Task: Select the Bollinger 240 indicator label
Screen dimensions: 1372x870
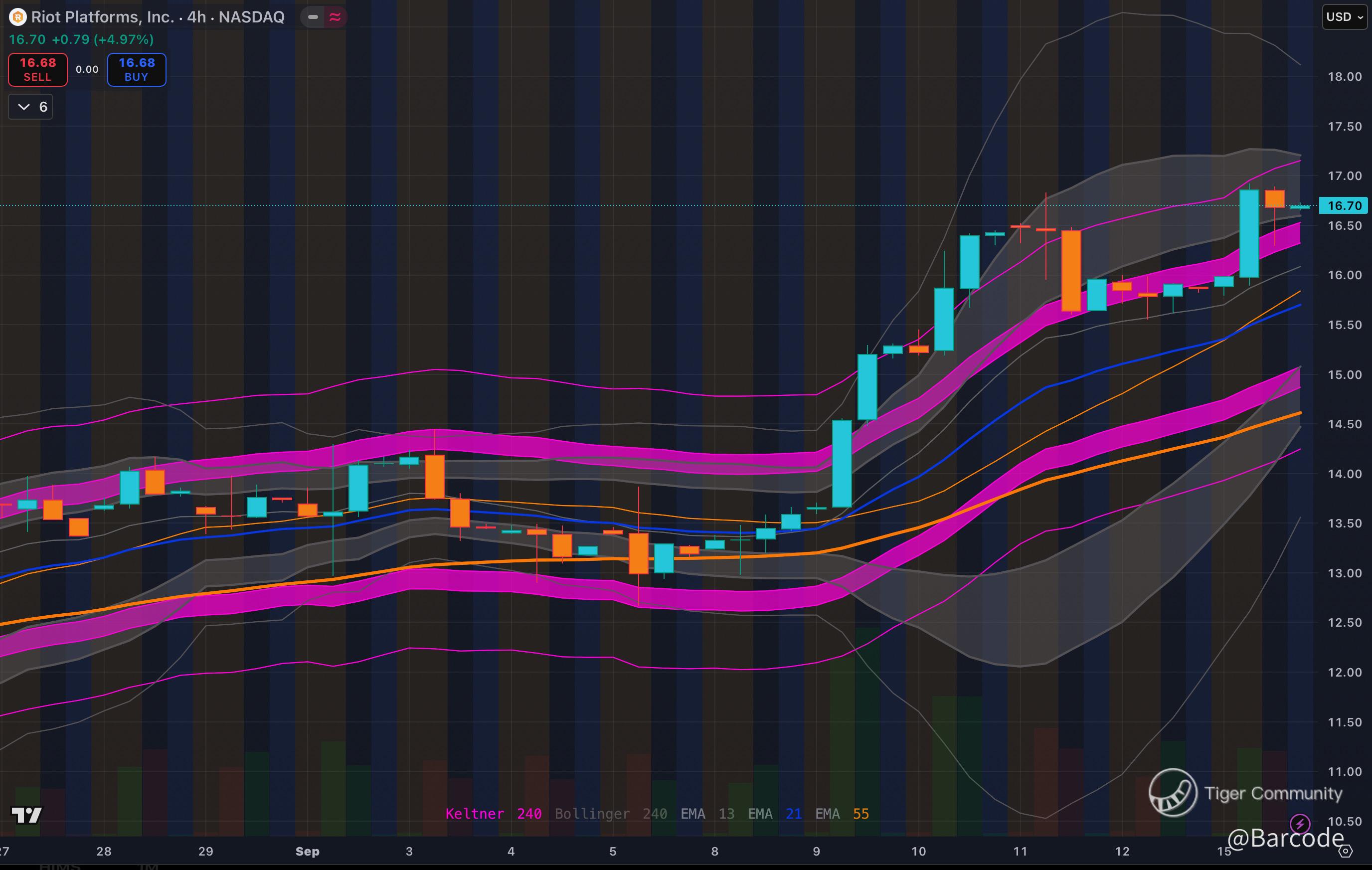Action: coord(610,814)
